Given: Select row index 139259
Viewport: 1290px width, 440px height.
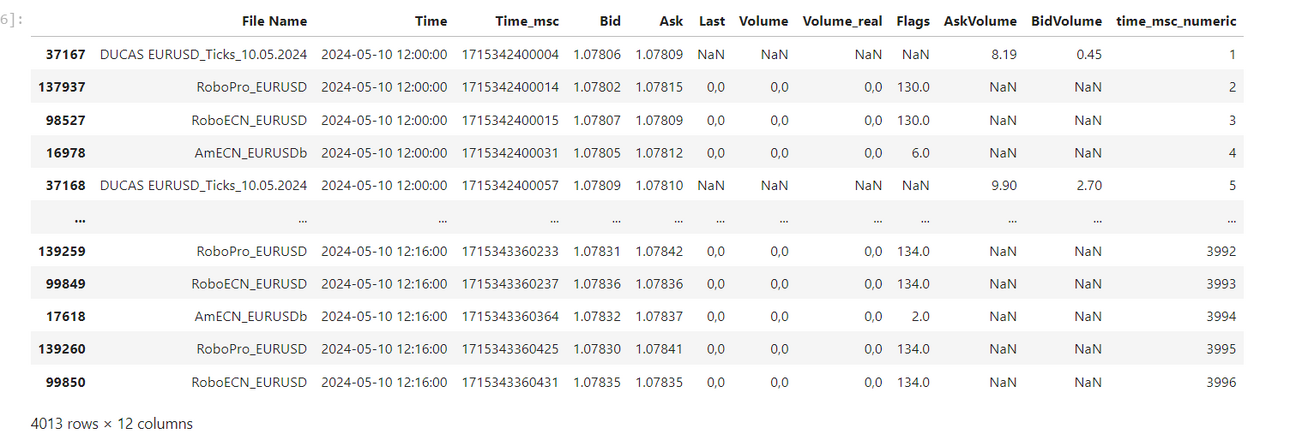Looking at the screenshot, I should tap(62, 251).
